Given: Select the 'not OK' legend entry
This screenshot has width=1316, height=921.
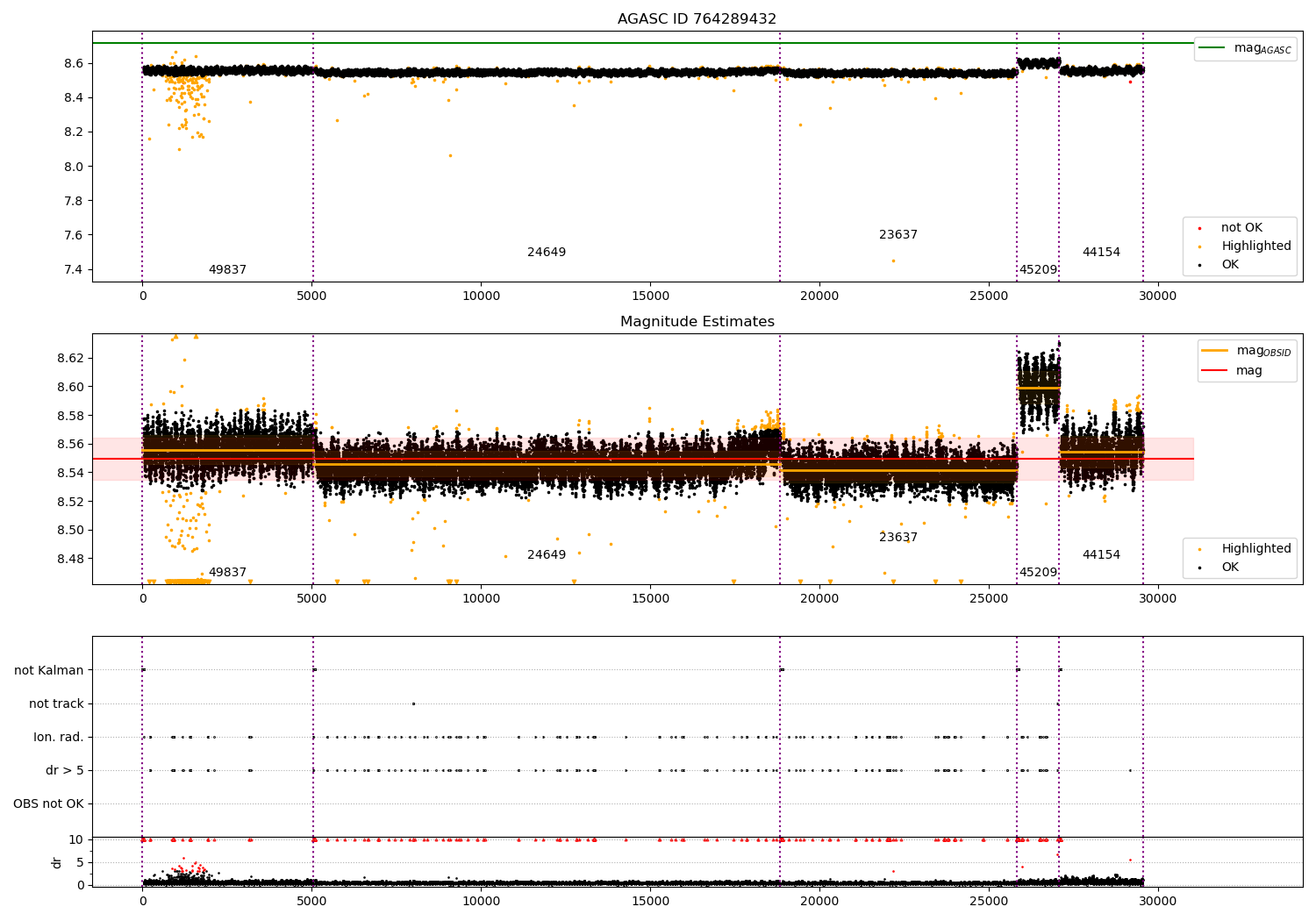Looking at the screenshot, I should coord(1241,228).
